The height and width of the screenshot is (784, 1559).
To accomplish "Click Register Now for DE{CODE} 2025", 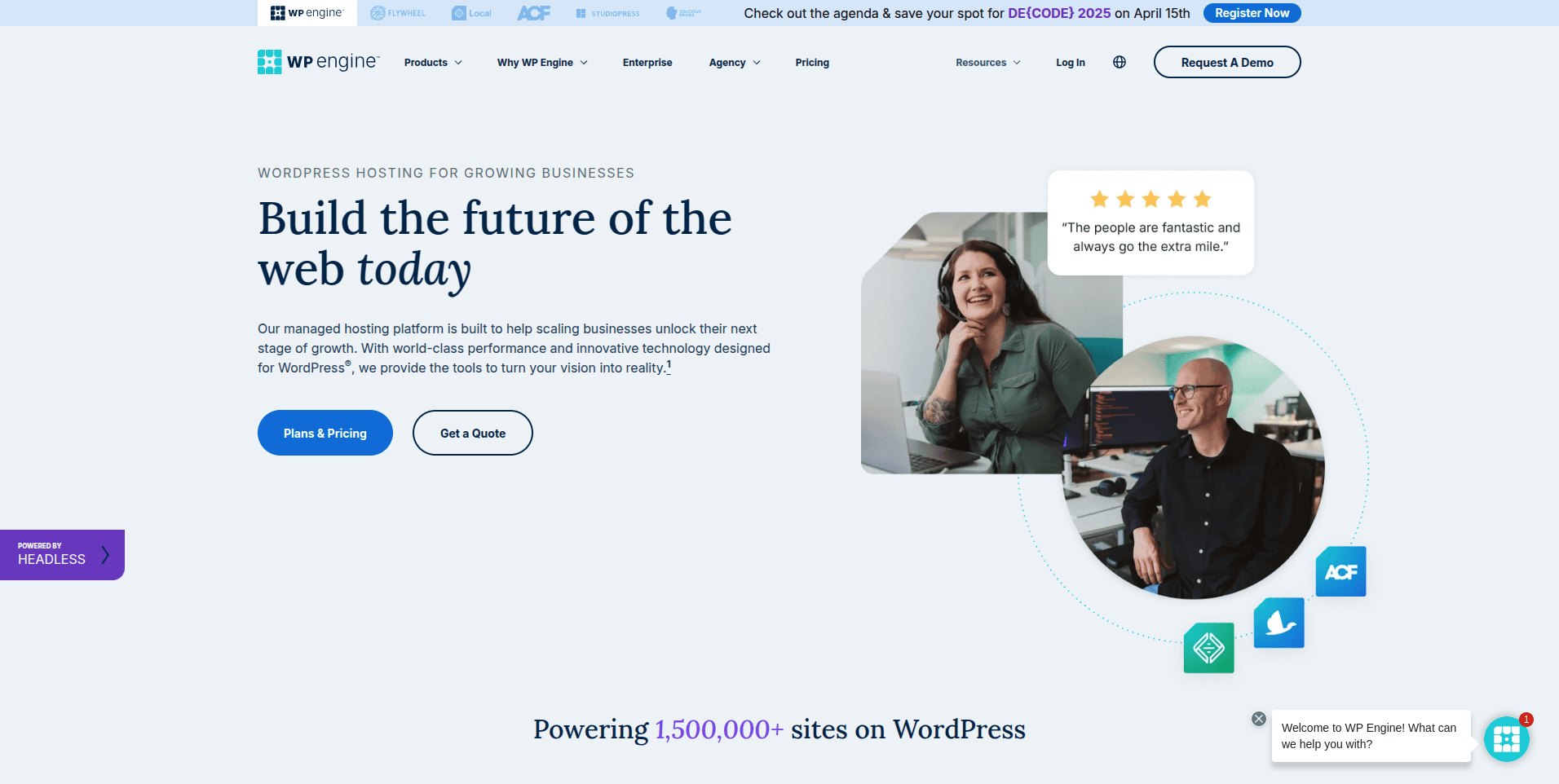I will pos(1252,13).
